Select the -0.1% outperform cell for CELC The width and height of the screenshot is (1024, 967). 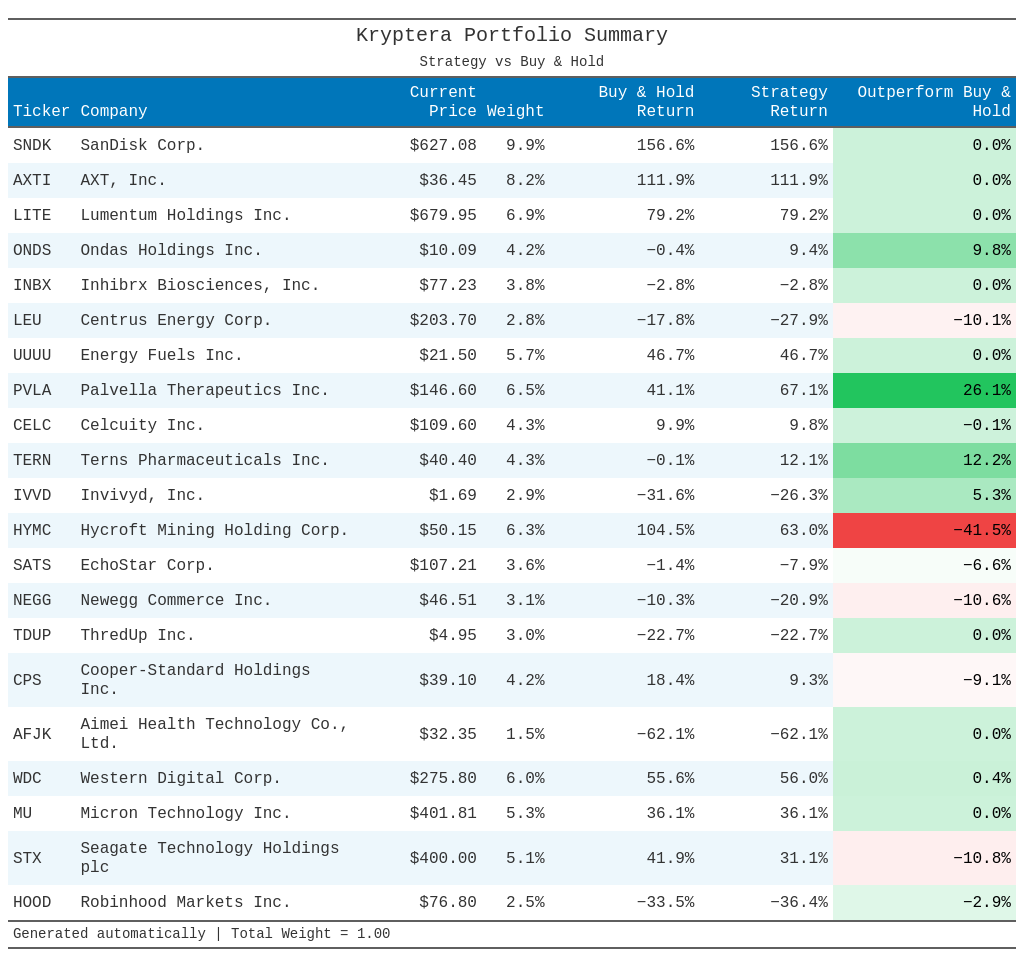(x=924, y=425)
